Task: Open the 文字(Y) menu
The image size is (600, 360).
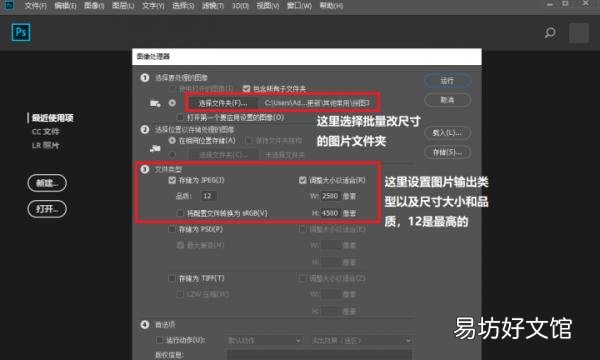Action: coord(153,6)
